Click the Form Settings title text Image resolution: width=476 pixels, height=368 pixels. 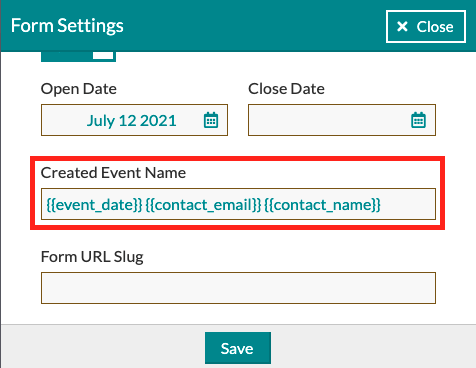67,26
